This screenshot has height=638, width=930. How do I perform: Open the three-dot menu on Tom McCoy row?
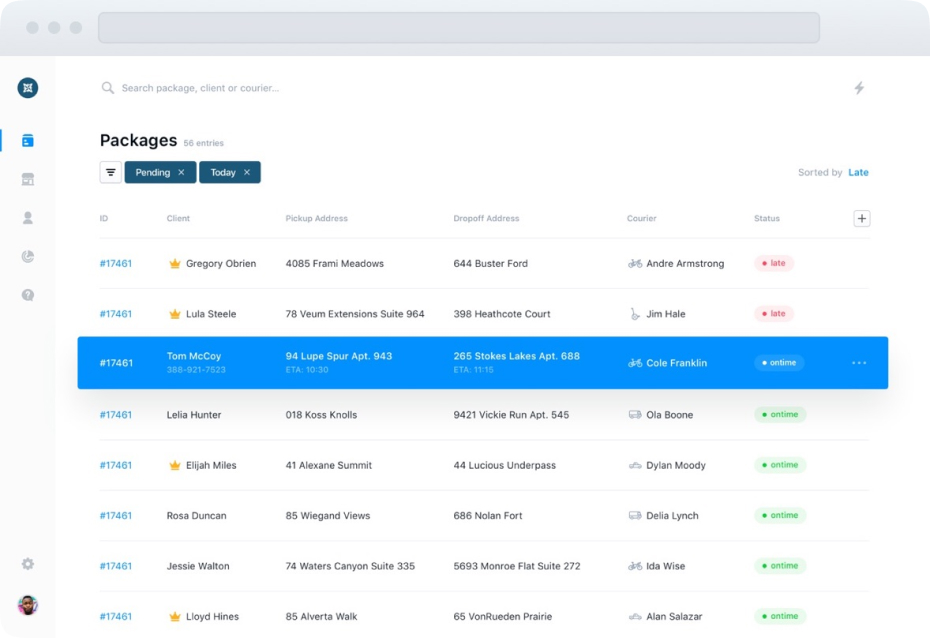pos(859,363)
